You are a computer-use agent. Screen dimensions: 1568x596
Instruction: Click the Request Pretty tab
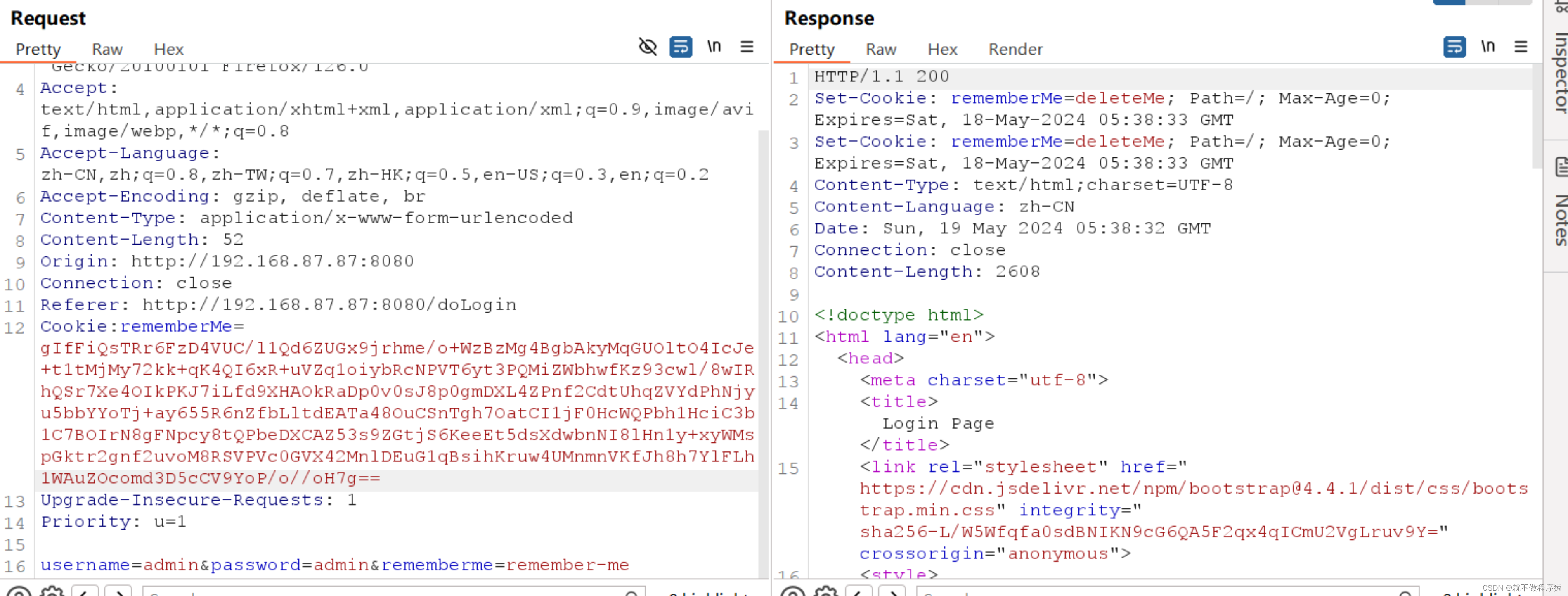(x=38, y=50)
